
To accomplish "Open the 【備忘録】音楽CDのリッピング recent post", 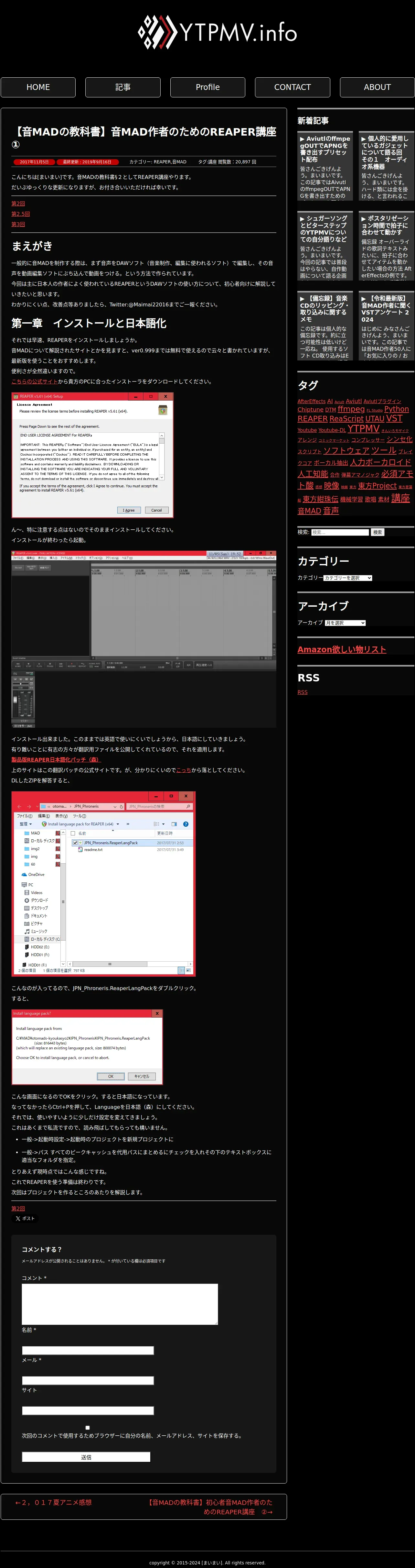I will 325,326.
